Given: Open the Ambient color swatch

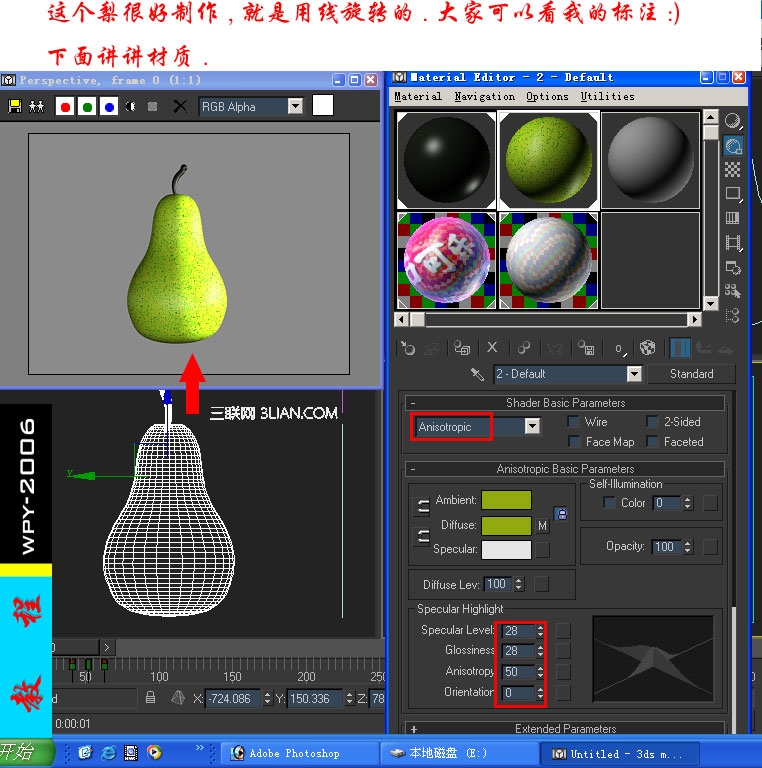Looking at the screenshot, I should [x=506, y=500].
